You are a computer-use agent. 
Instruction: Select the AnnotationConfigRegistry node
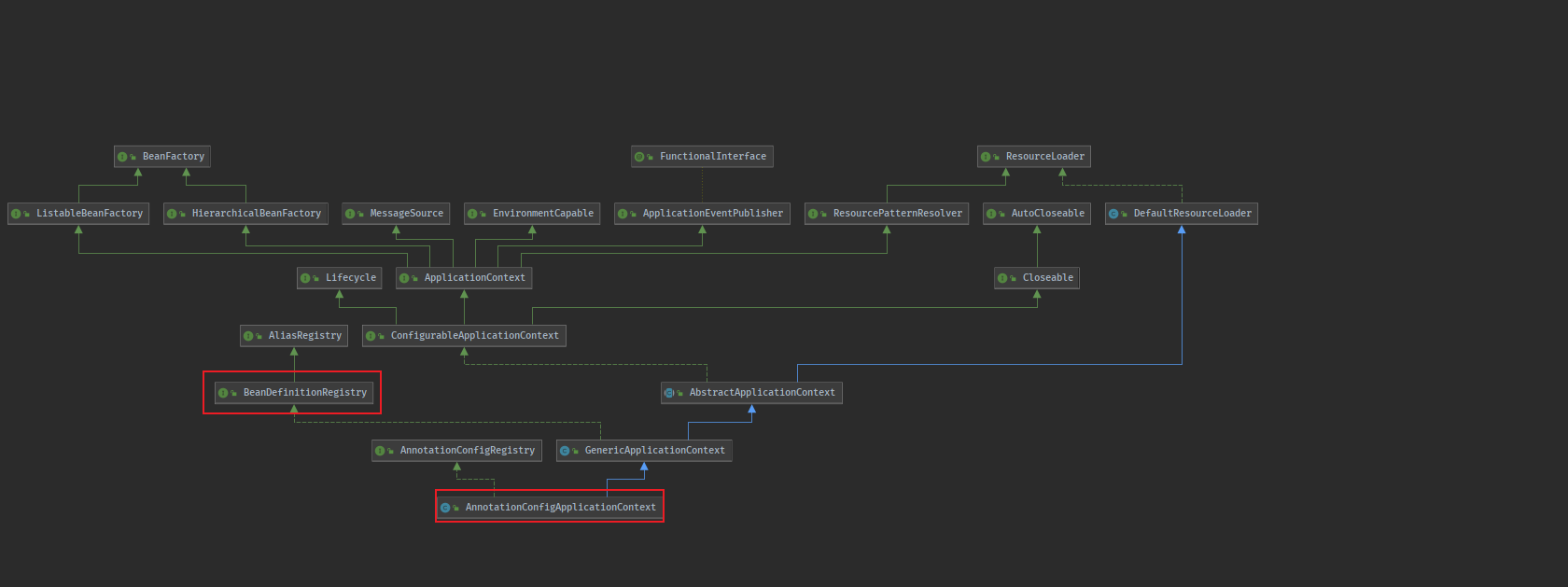(x=456, y=451)
